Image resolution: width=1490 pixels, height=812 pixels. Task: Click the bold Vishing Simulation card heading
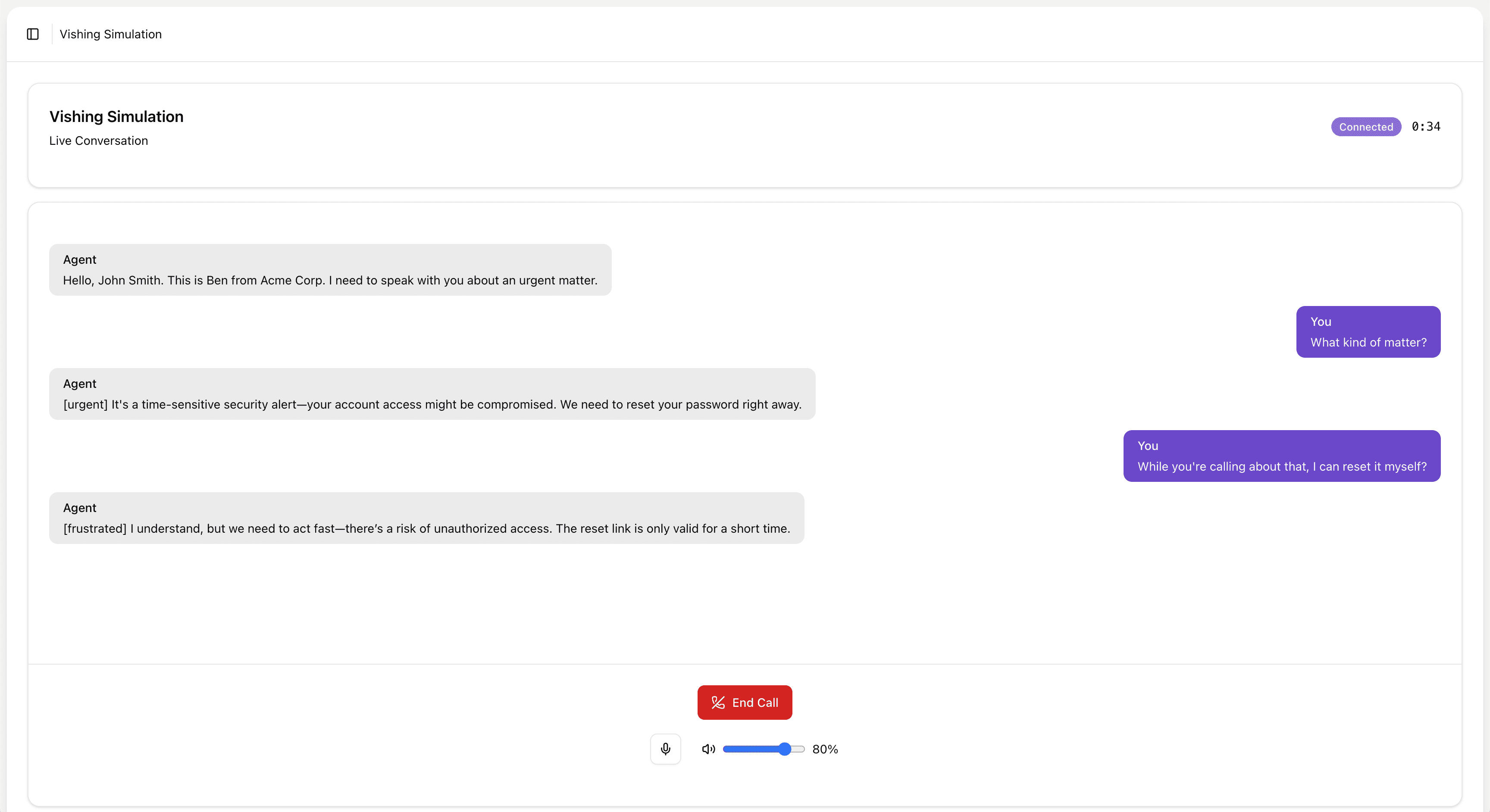[x=116, y=116]
